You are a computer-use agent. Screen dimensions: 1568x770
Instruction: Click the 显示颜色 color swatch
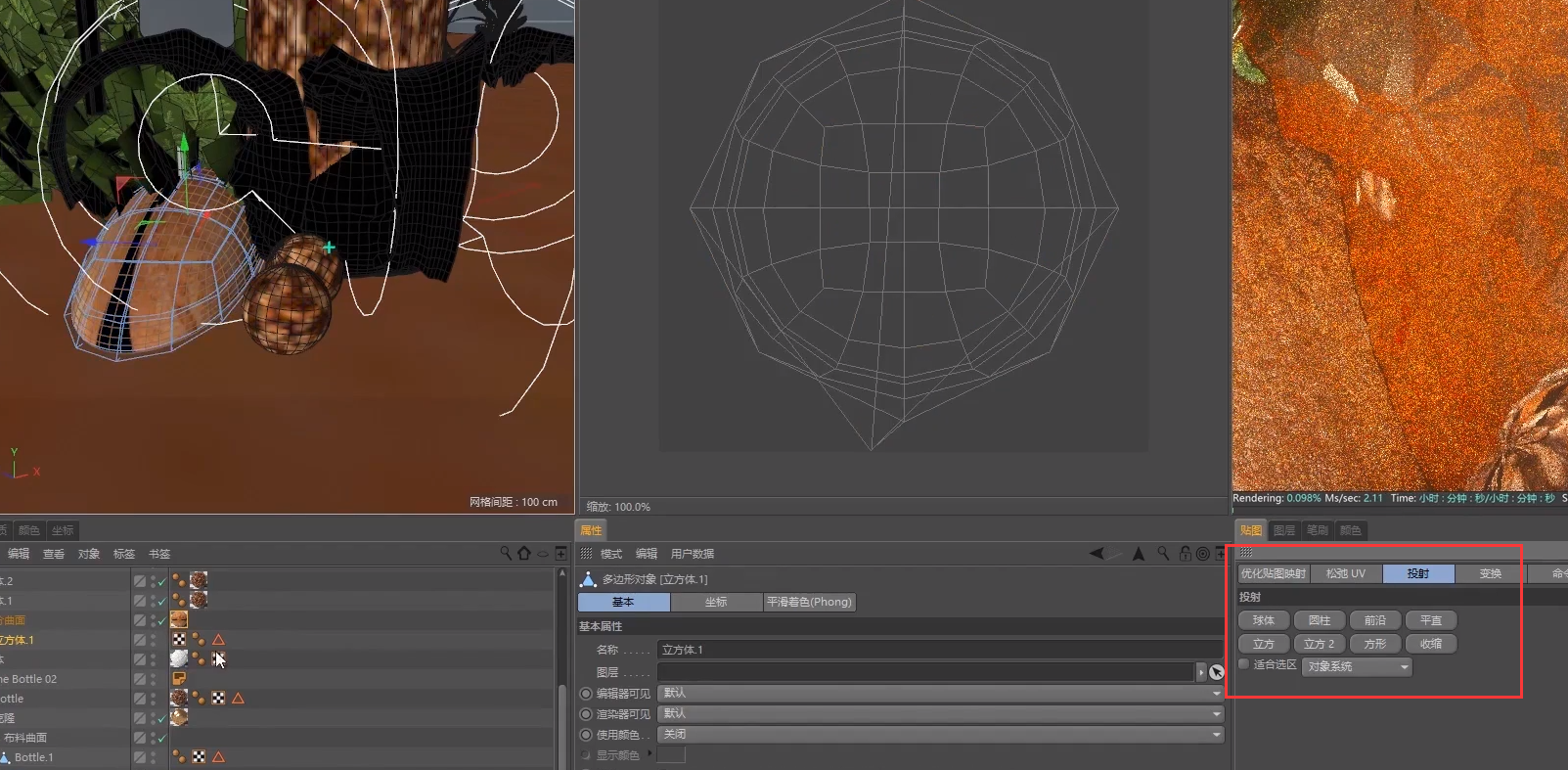[671, 754]
